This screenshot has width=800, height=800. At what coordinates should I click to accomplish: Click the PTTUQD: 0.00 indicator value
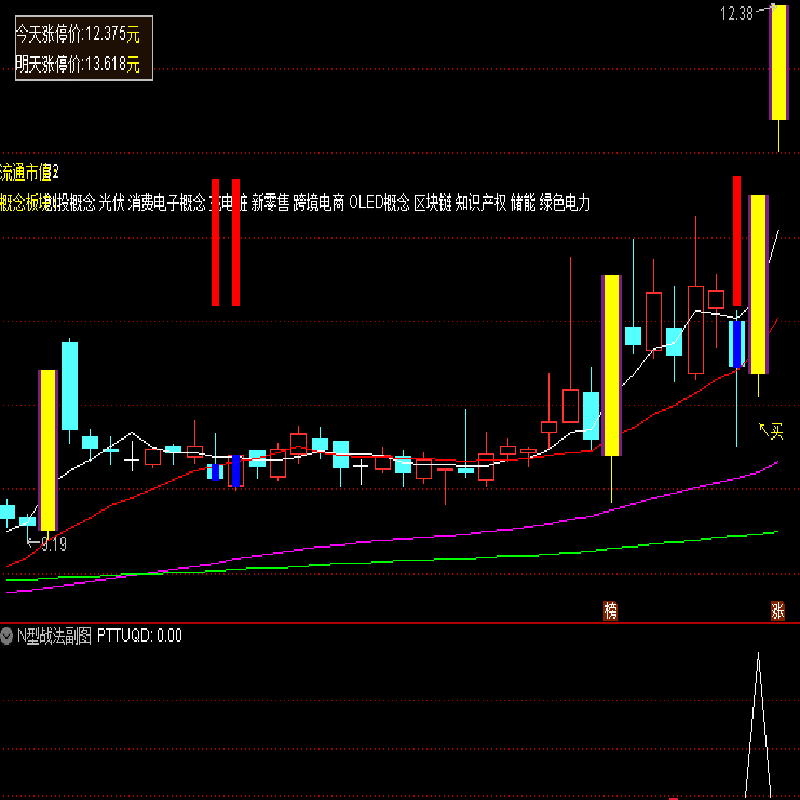tap(139, 635)
